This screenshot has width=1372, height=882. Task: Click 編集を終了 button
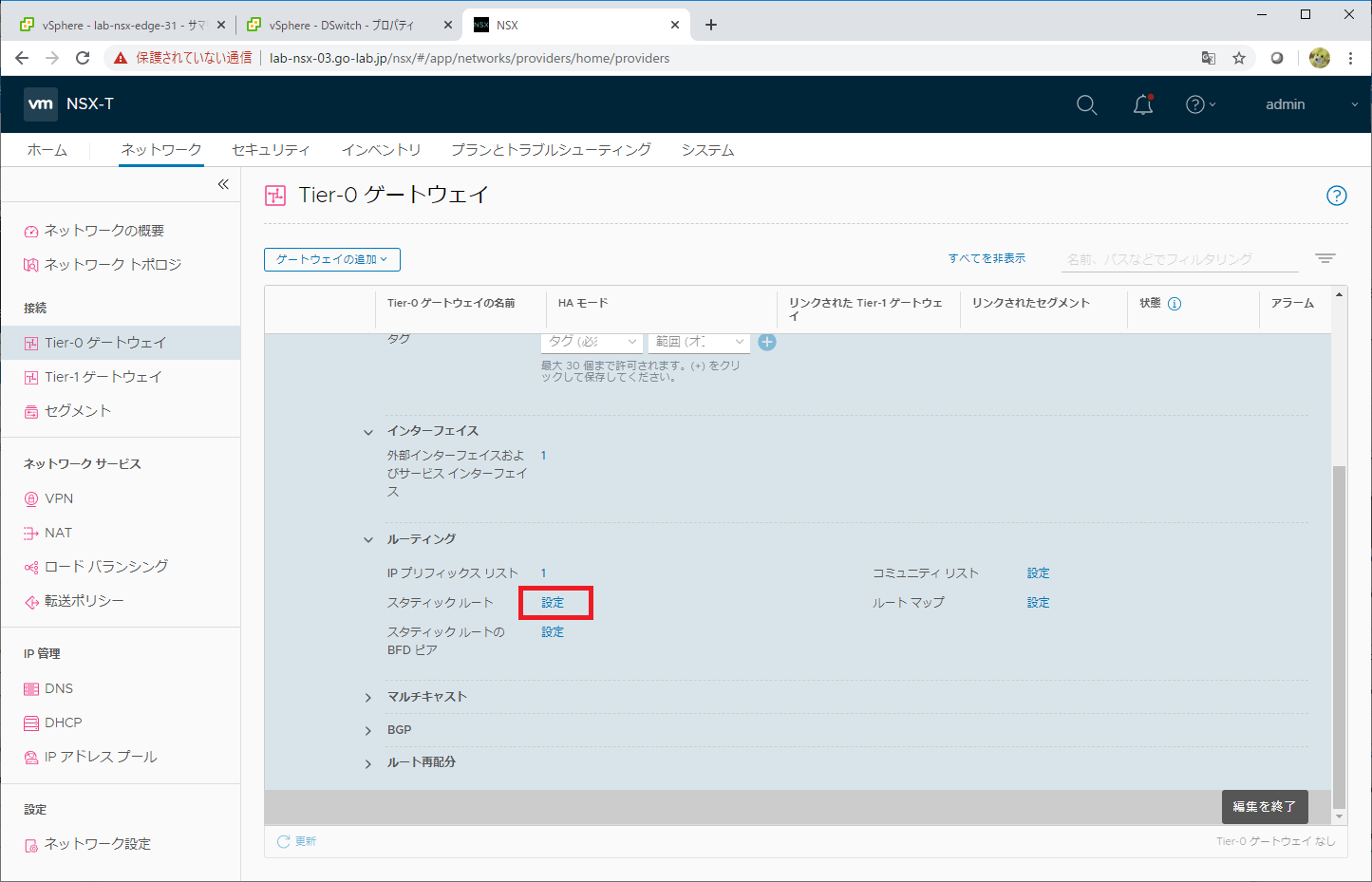pos(1265,806)
